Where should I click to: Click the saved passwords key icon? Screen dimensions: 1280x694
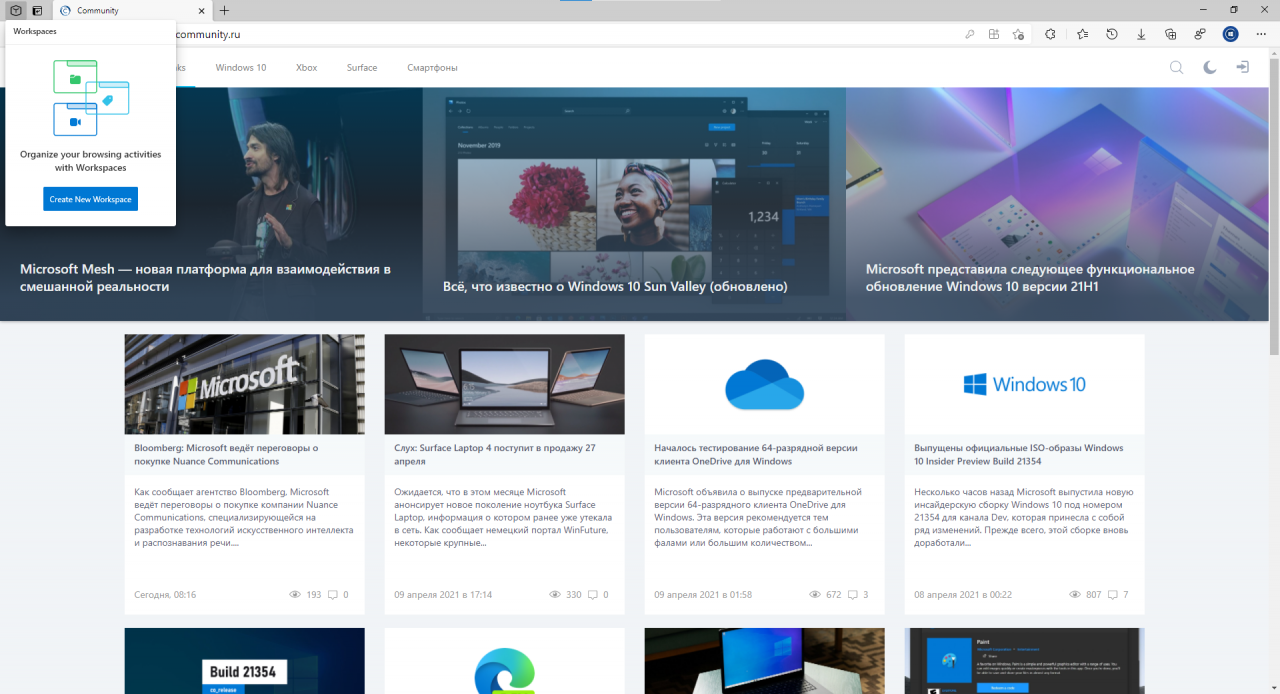coord(970,34)
